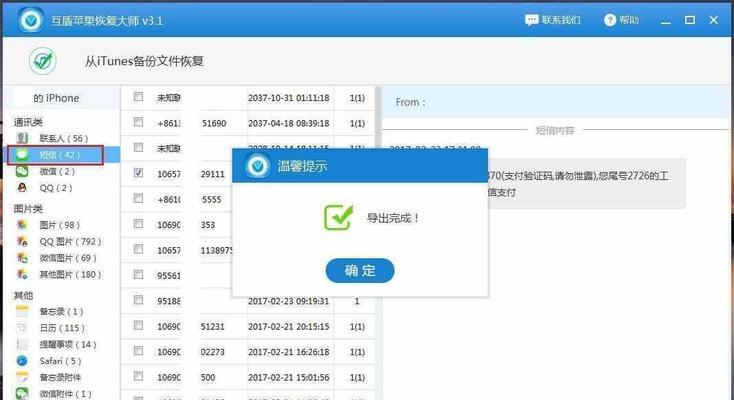The width and height of the screenshot is (734, 400).
Task: Maximize the recovery app window
Action: 690,20
